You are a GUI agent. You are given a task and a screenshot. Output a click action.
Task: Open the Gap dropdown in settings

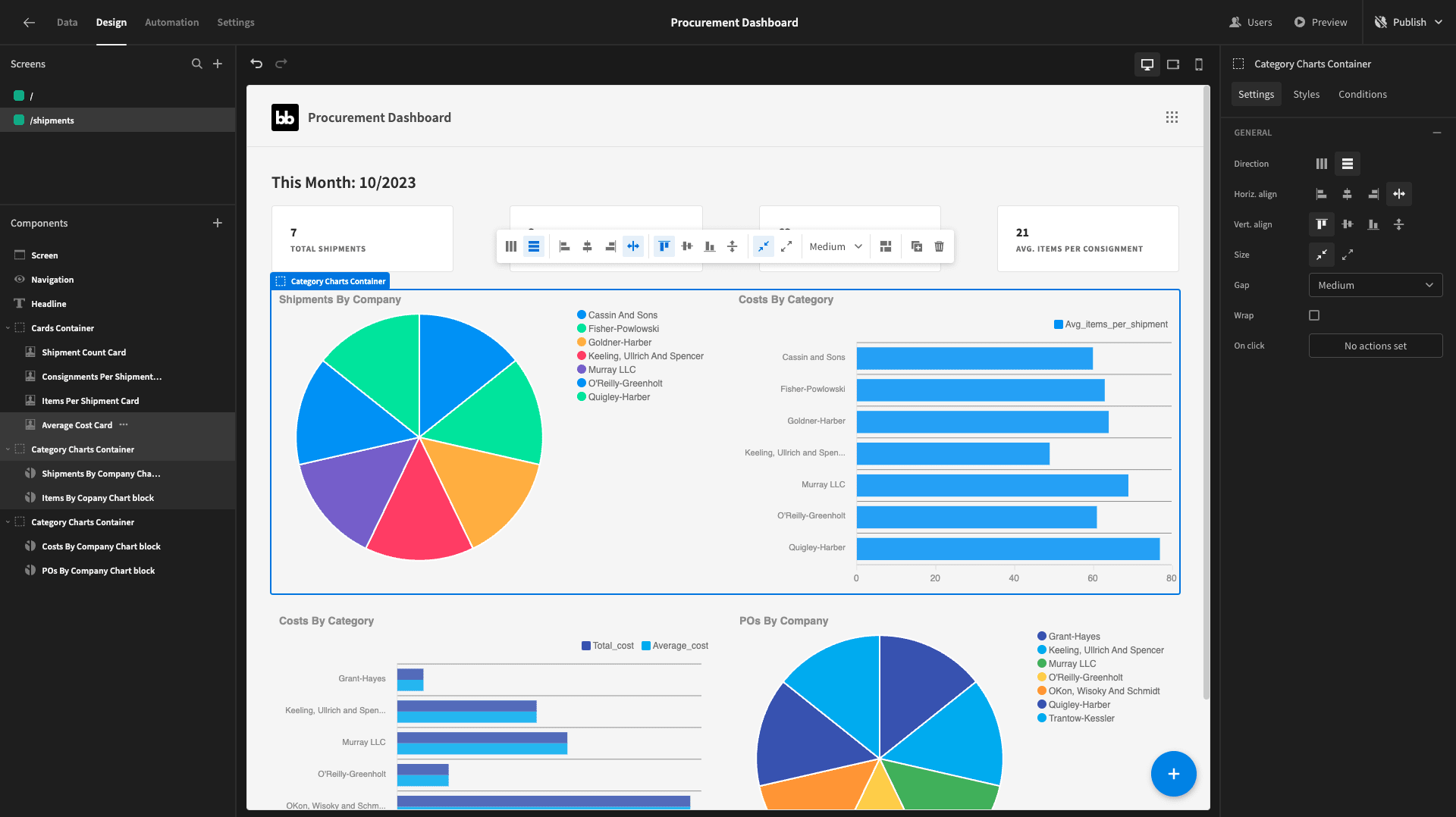click(x=1376, y=285)
